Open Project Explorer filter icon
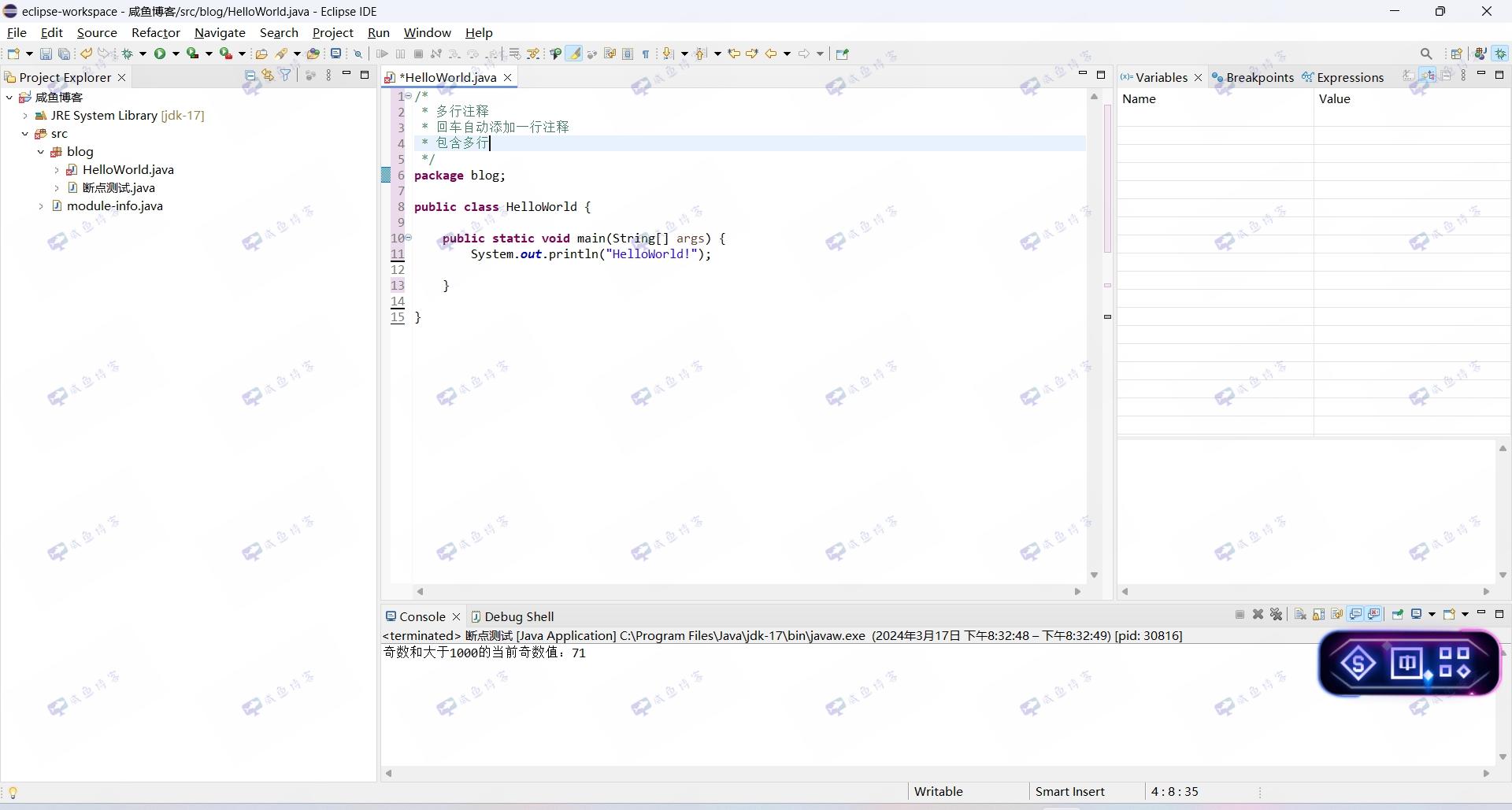The width and height of the screenshot is (1512, 810). (x=286, y=76)
